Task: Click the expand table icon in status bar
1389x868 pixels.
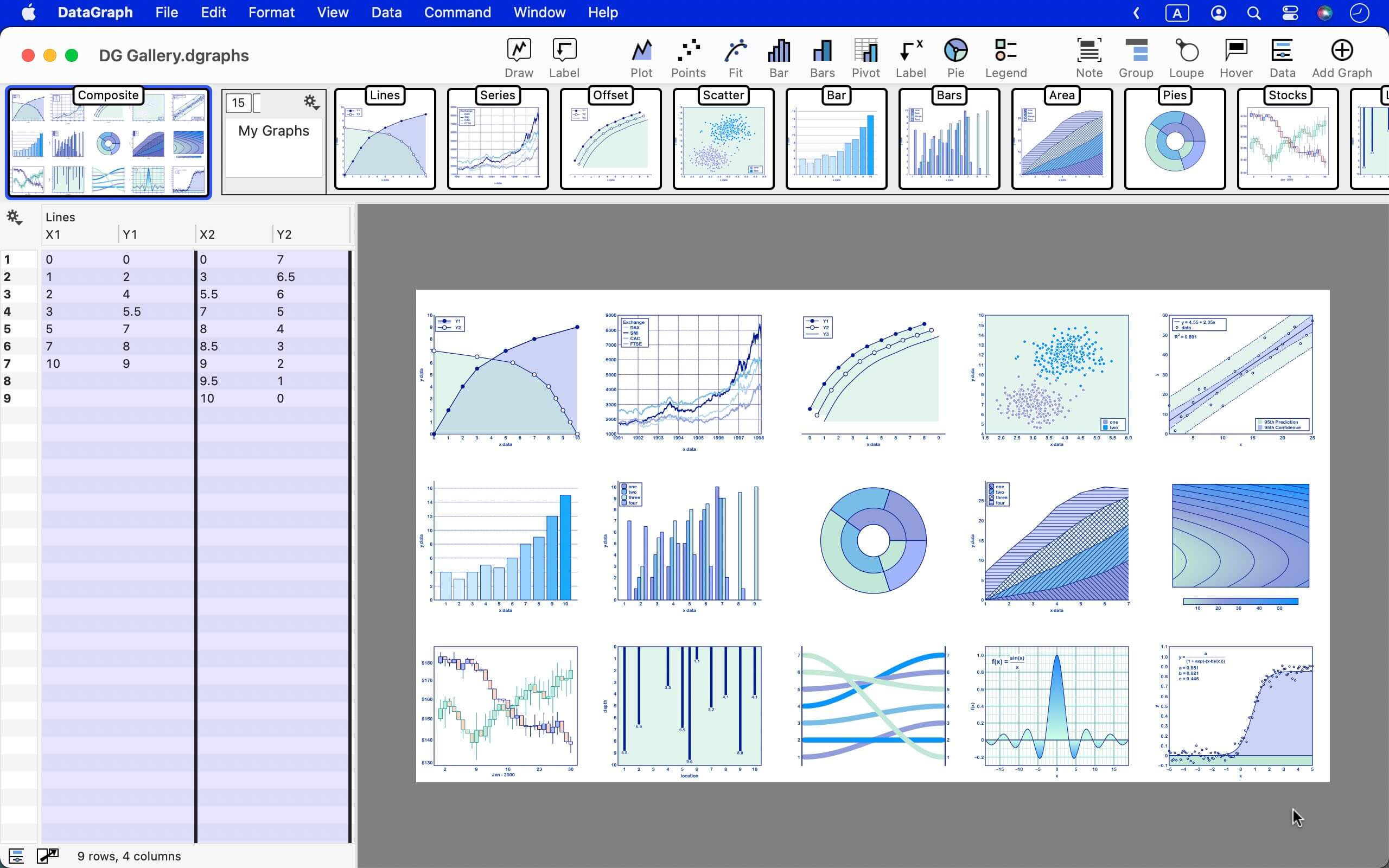Action: click(x=48, y=856)
